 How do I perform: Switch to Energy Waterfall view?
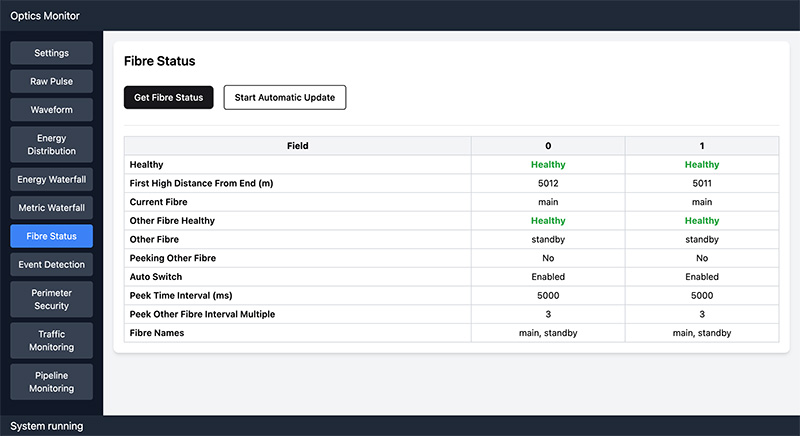tap(51, 180)
